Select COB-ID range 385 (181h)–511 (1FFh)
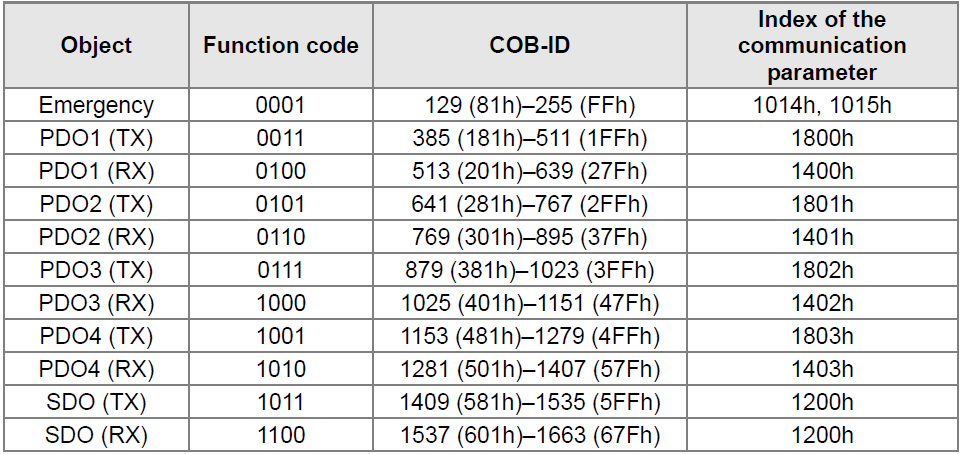Viewport: 960px width, 454px height. (x=530, y=138)
